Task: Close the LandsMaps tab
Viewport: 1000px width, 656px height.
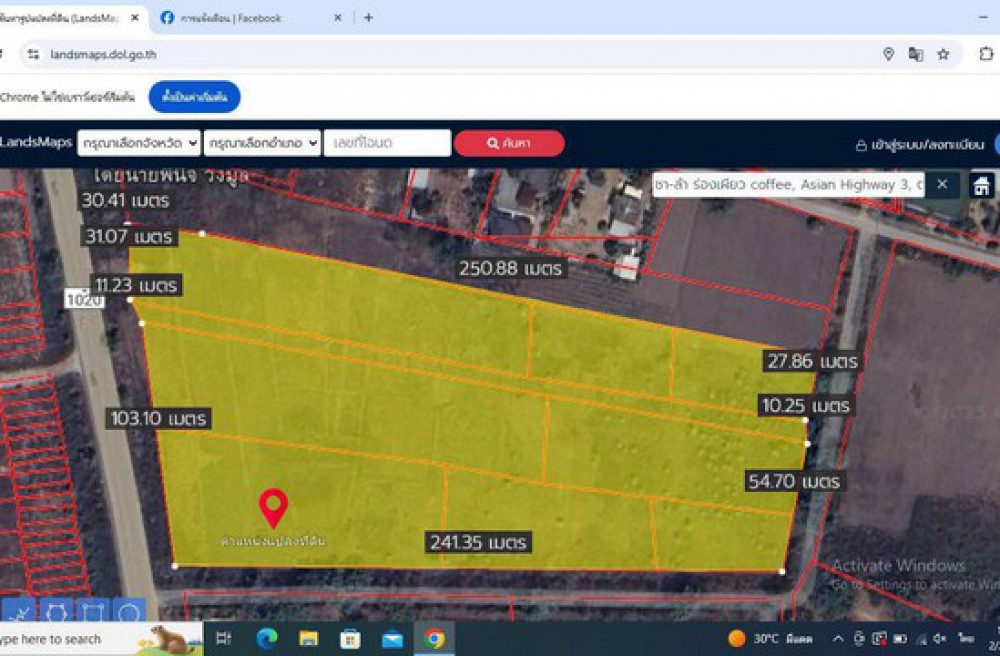Action: tap(135, 18)
